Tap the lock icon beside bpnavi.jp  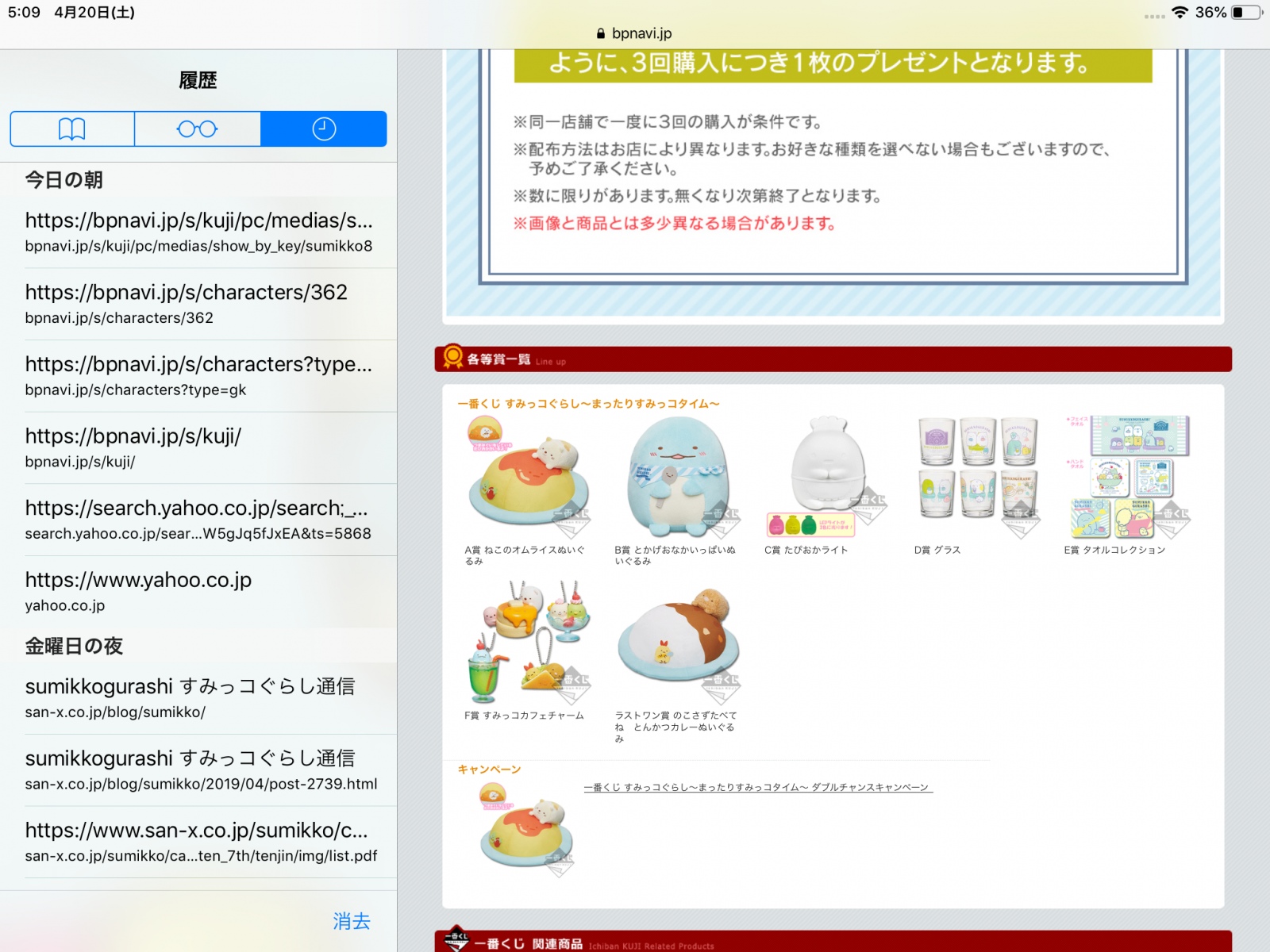601,34
